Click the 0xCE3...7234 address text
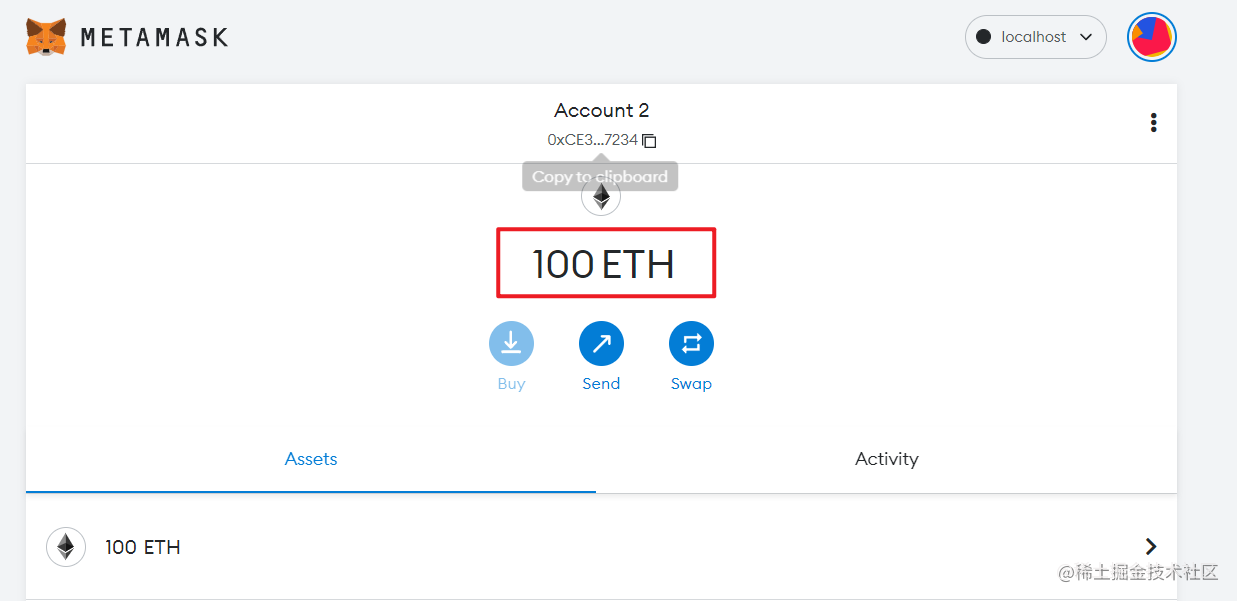This screenshot has width=1237, height=601. 592,141
